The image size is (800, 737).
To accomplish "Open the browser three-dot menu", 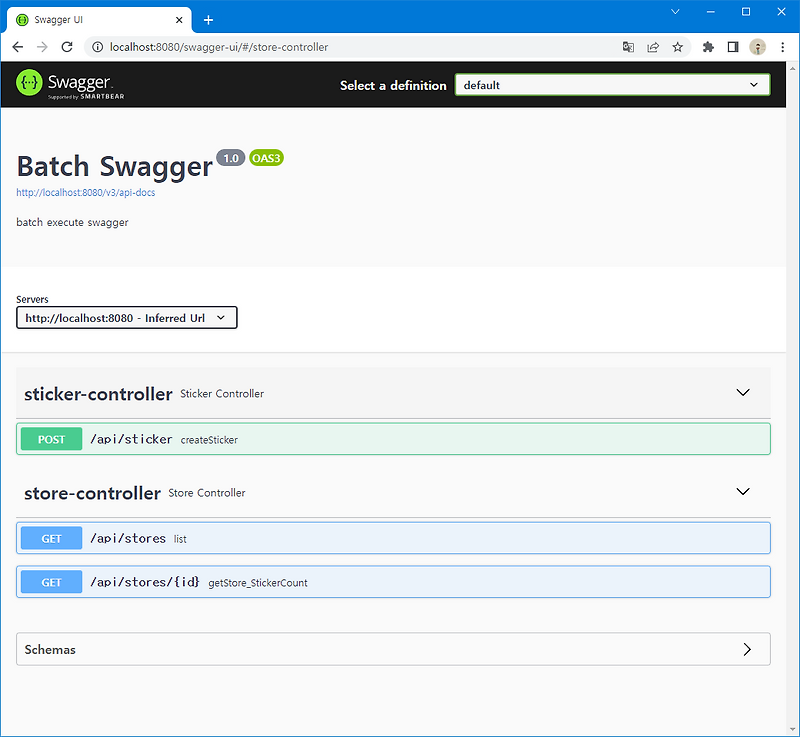I will pyautogui.click(x=783, y=46).
